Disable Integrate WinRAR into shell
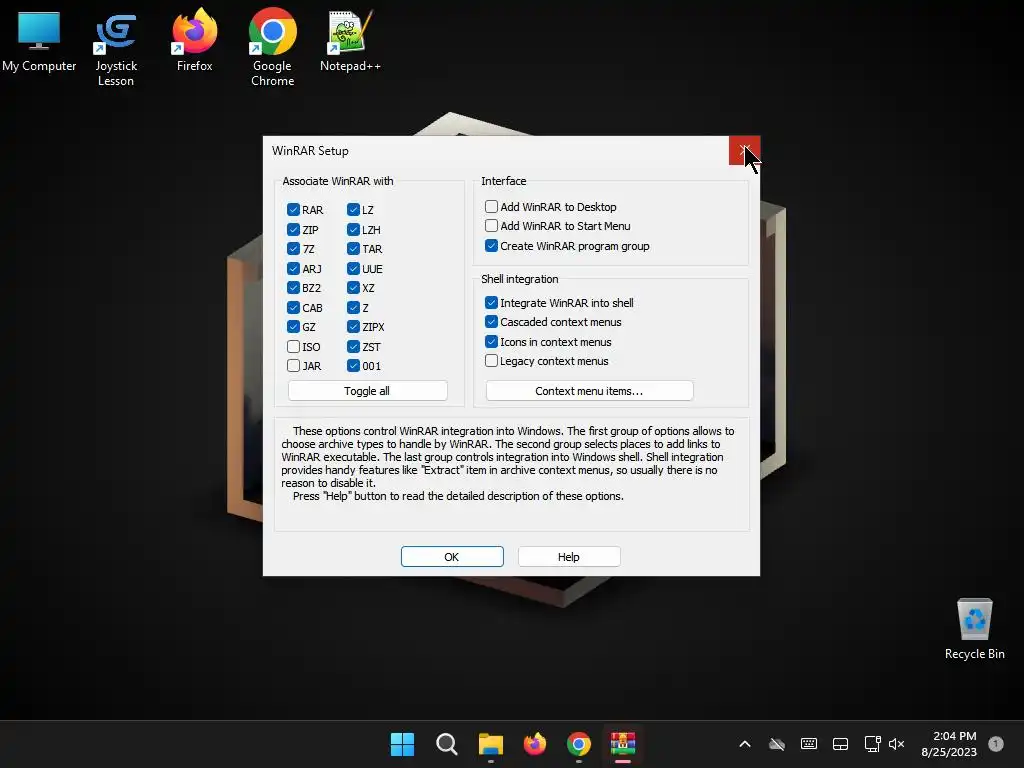Viewport: 1024px width, 768px height. (491, 302)
